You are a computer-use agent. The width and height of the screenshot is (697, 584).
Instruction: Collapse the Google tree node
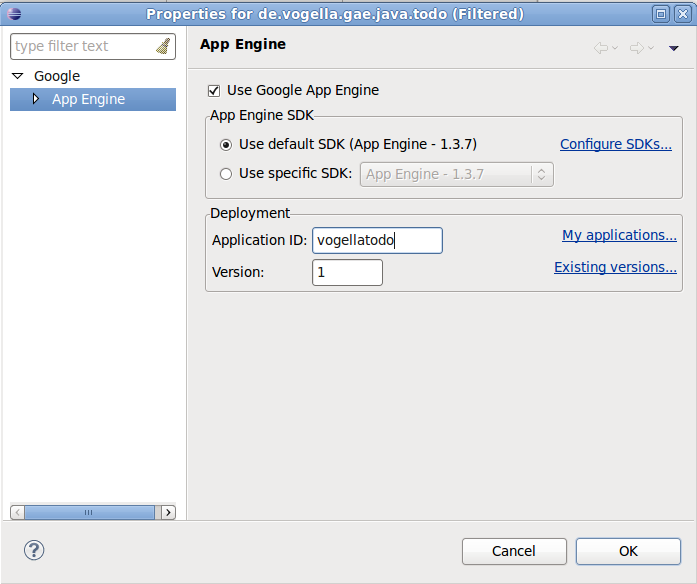coord(18,76)
